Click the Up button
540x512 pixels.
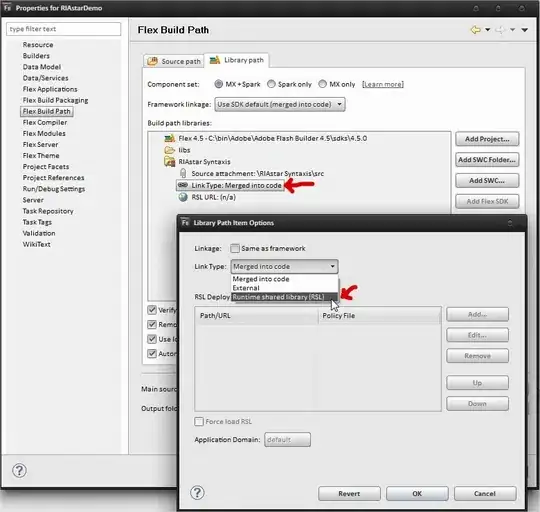(x=477, y=383)
